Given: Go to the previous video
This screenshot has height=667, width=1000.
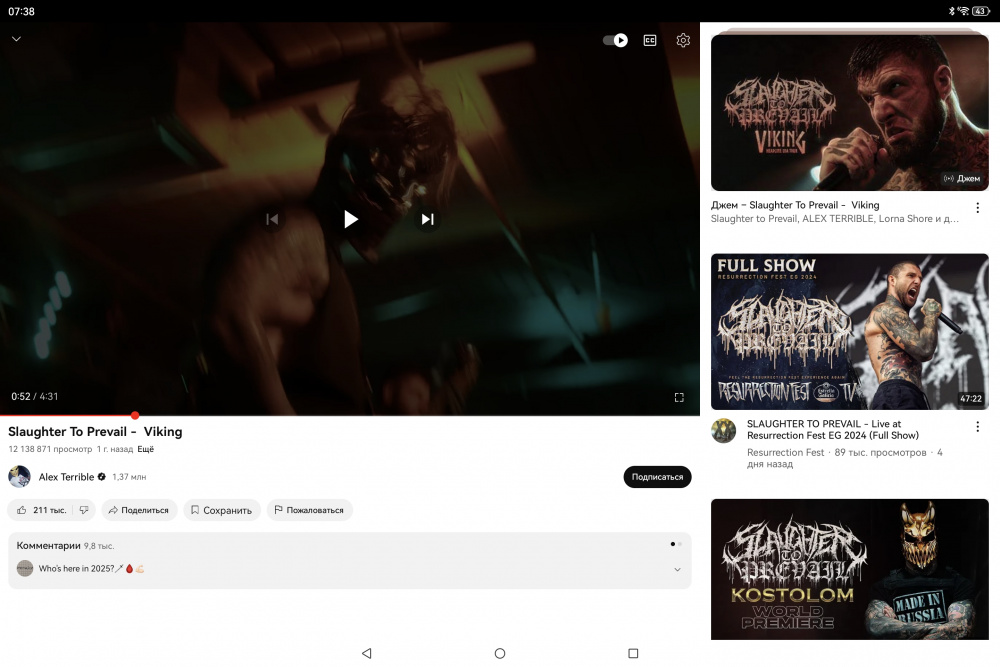Looking at the screenshot, I should click(272, 219).
